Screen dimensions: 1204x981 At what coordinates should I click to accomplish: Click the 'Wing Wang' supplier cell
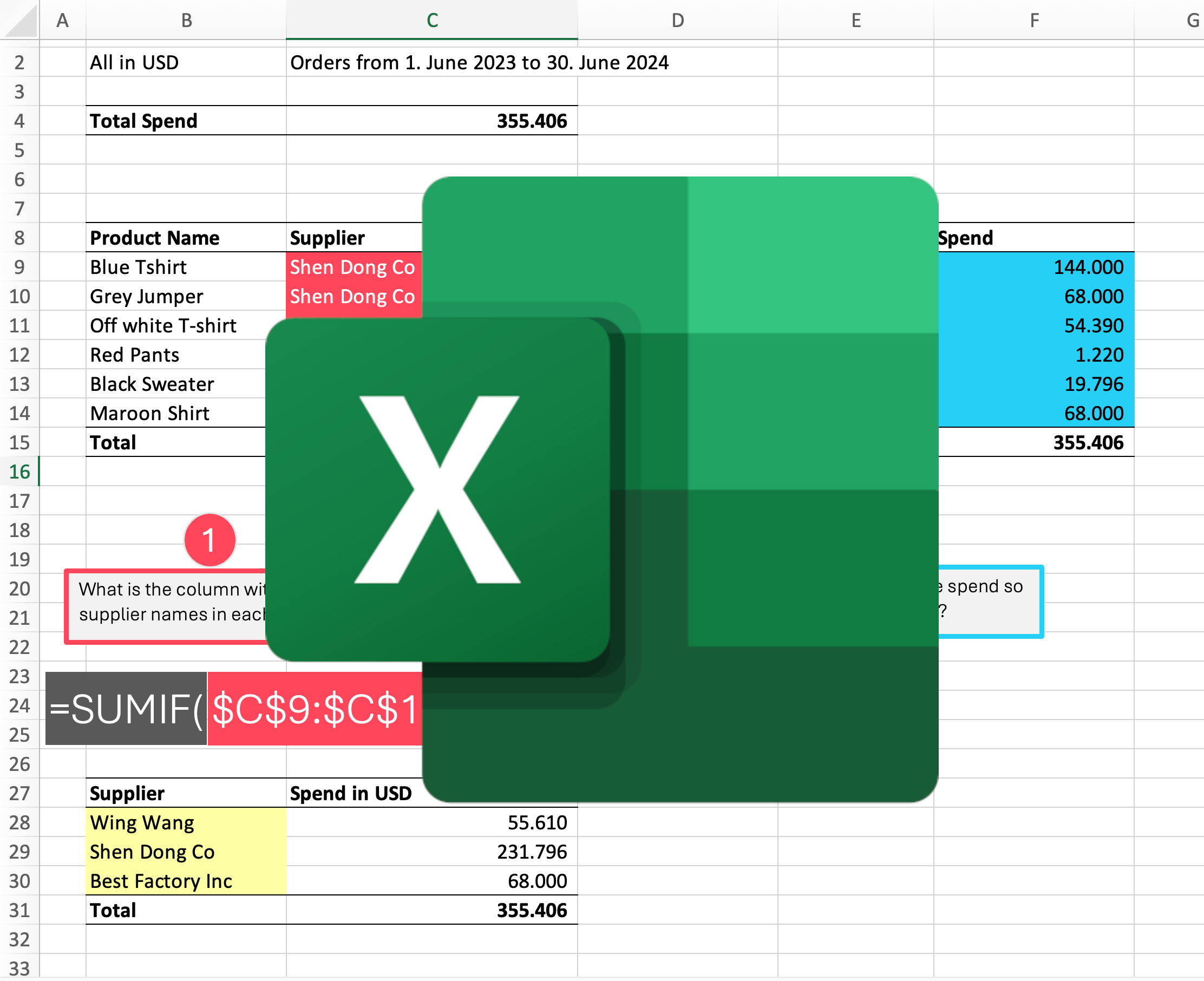coord(186,822)
